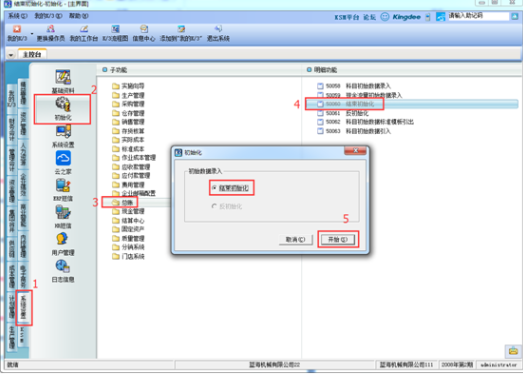Image resolution: width=523 pixels, height=374 pixels.
Task: Select the 反初始化 radio button
Action: [x=214, y=206]
